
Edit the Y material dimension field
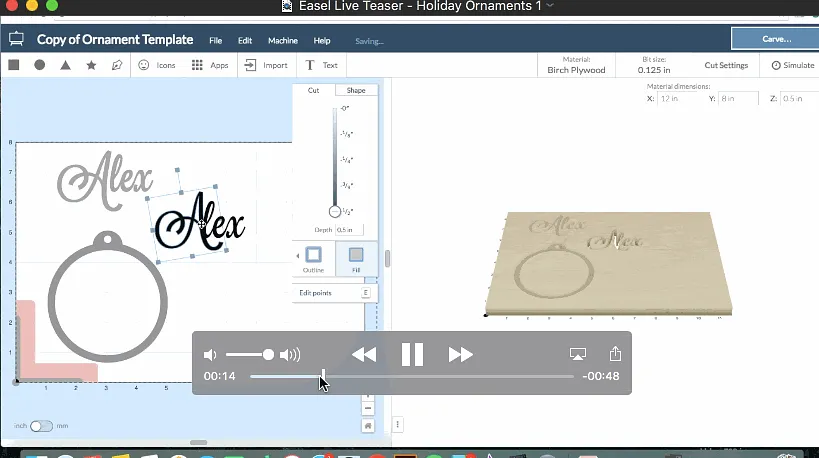point(739,98)
